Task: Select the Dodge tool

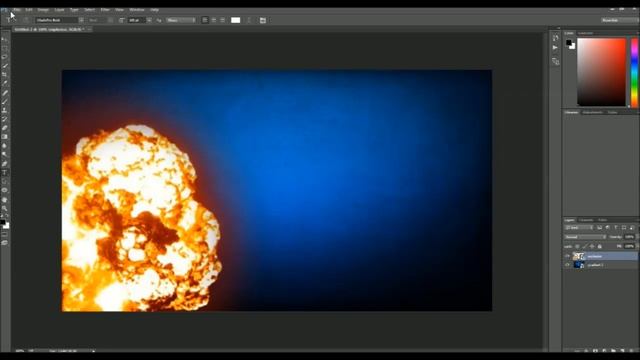Action: (5, 154)
